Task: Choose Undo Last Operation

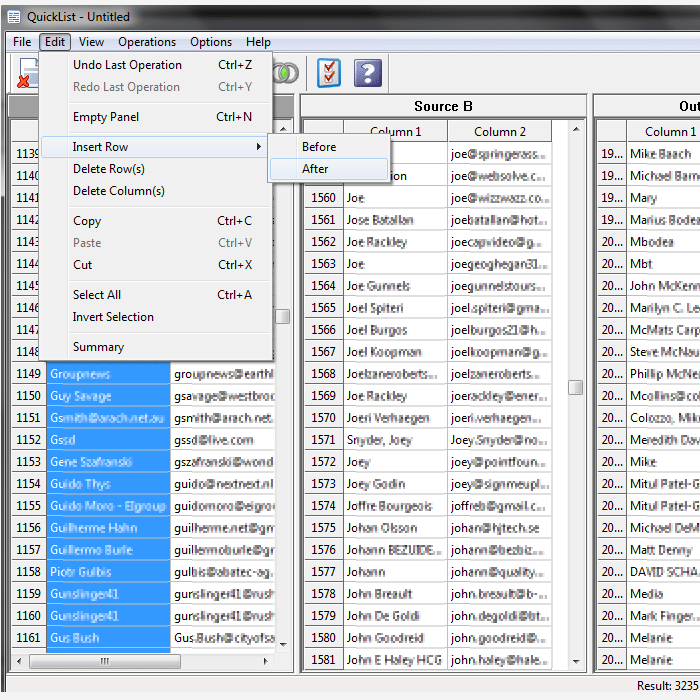Action: pos(157,65)
